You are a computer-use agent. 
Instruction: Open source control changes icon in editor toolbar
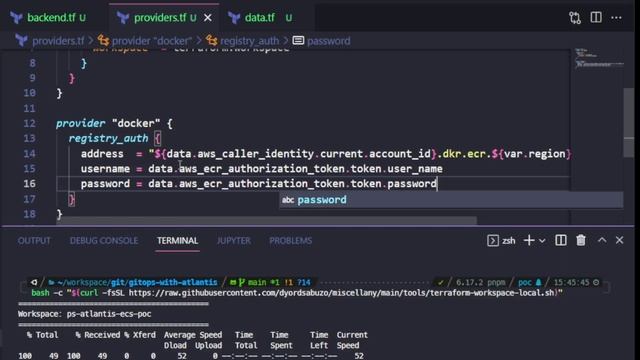point(575,18)
